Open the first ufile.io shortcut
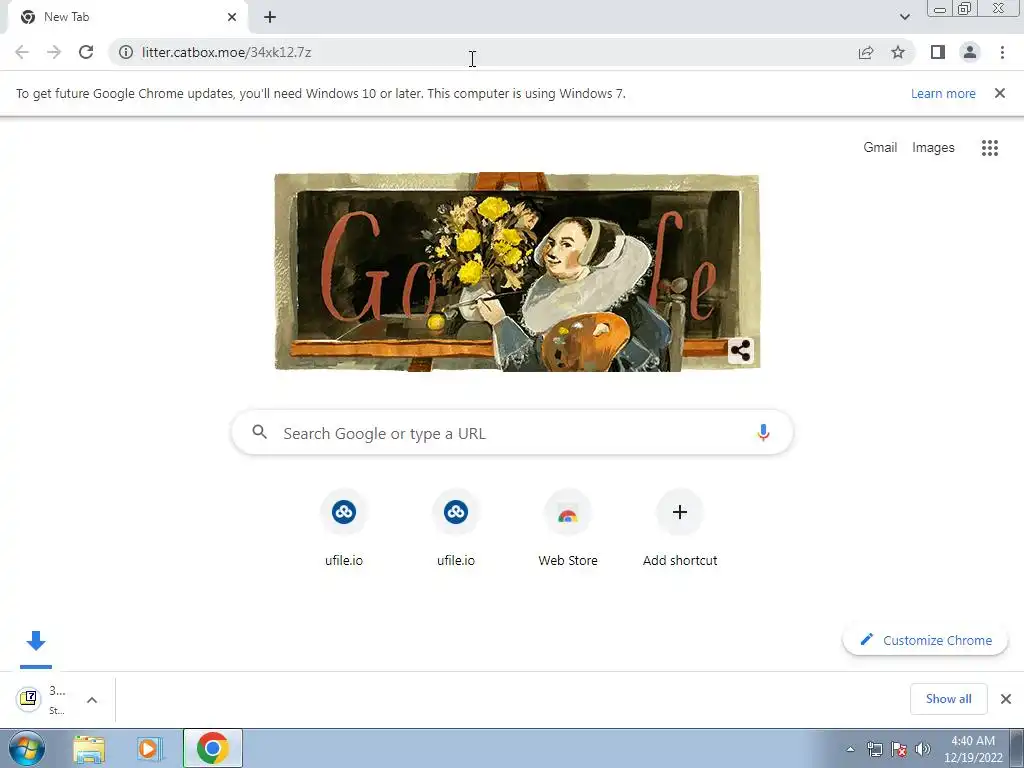Screen dimensions: 1024x768 pos(344,528)
